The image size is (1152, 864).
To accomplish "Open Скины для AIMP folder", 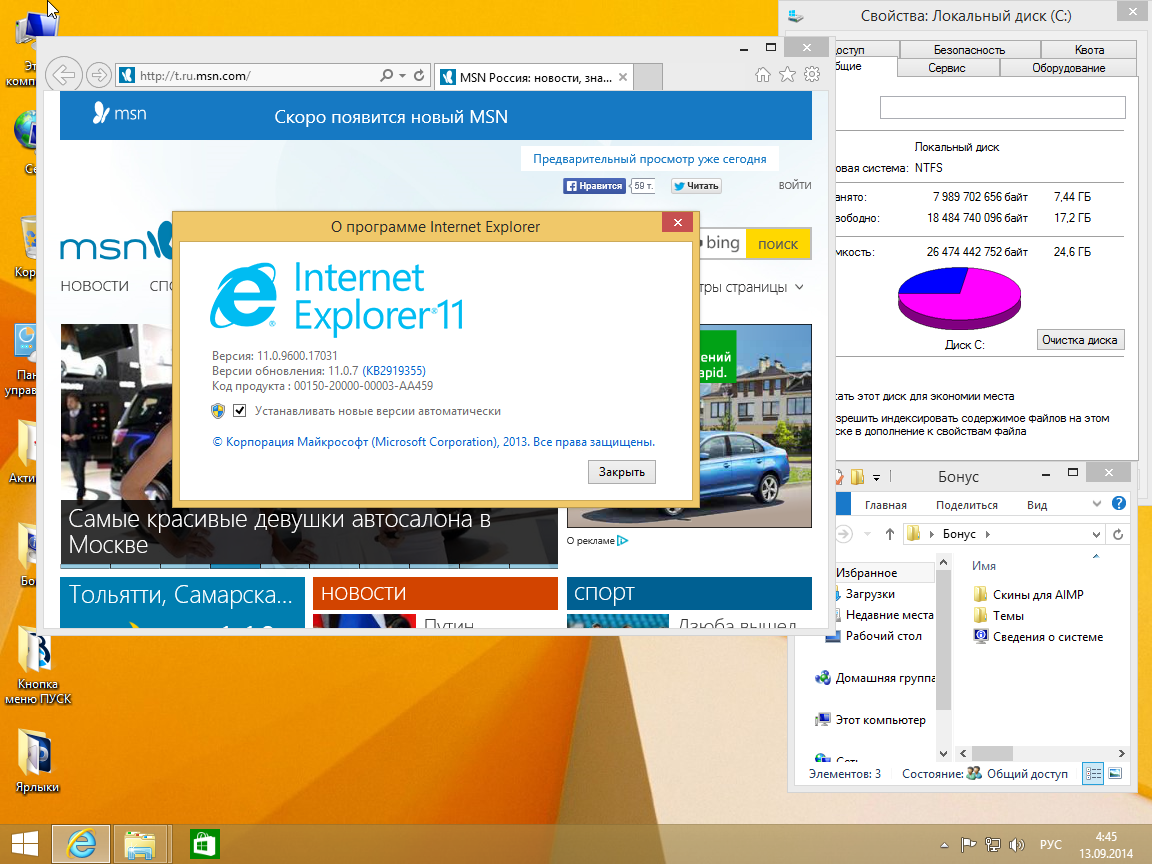I will [1037, 594].
